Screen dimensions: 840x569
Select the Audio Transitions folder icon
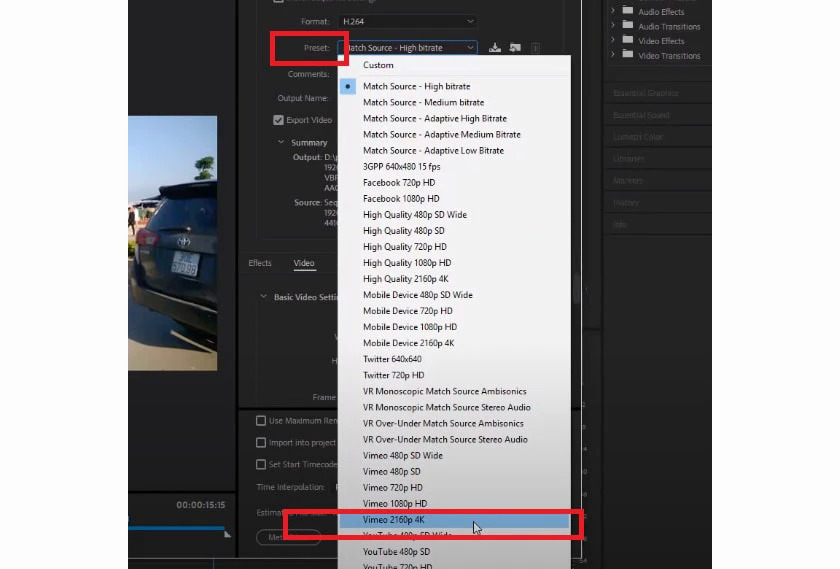point(628,25)
